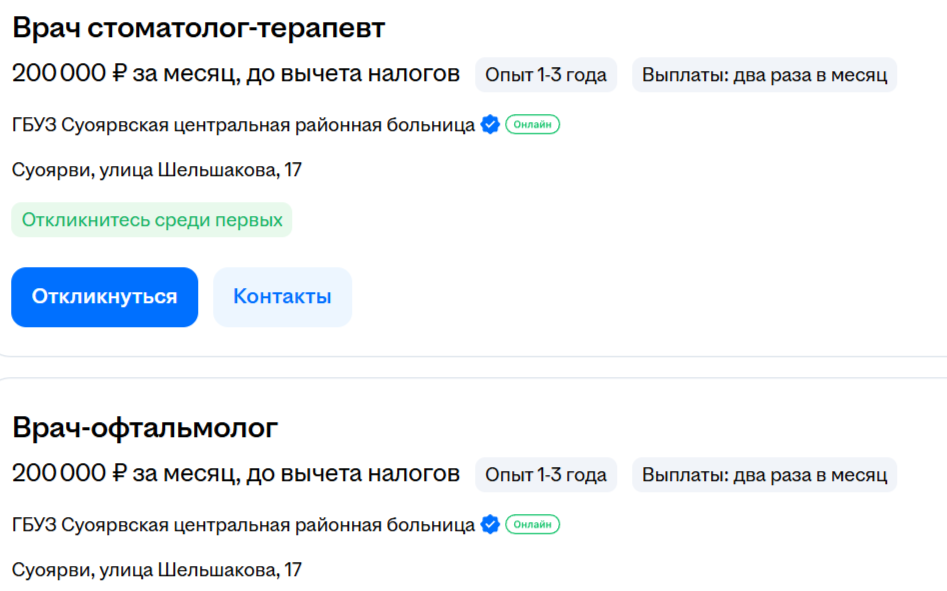Click the address under the Врач-офтальмолог vacancy

point(157,570)
